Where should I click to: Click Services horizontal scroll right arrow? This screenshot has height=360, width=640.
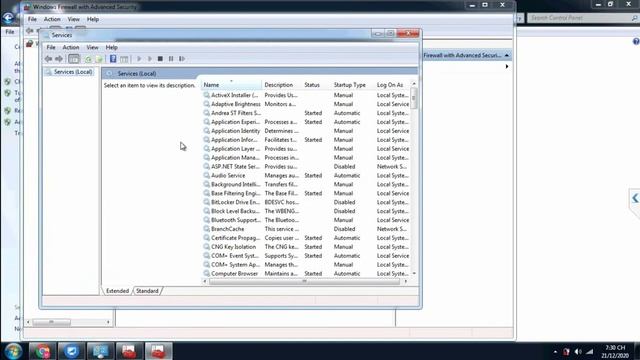point(405,281)
